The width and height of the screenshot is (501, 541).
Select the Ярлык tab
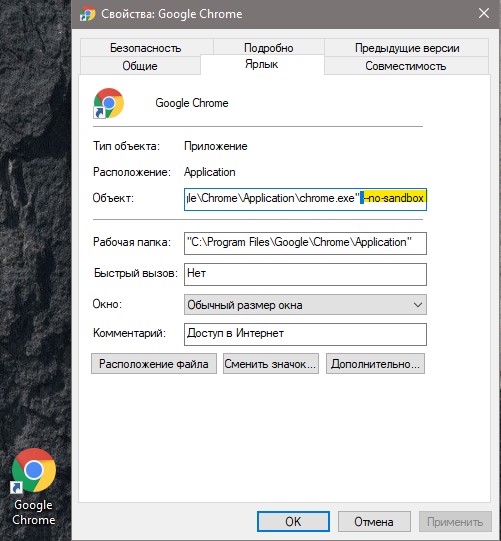tap(262, 65)
